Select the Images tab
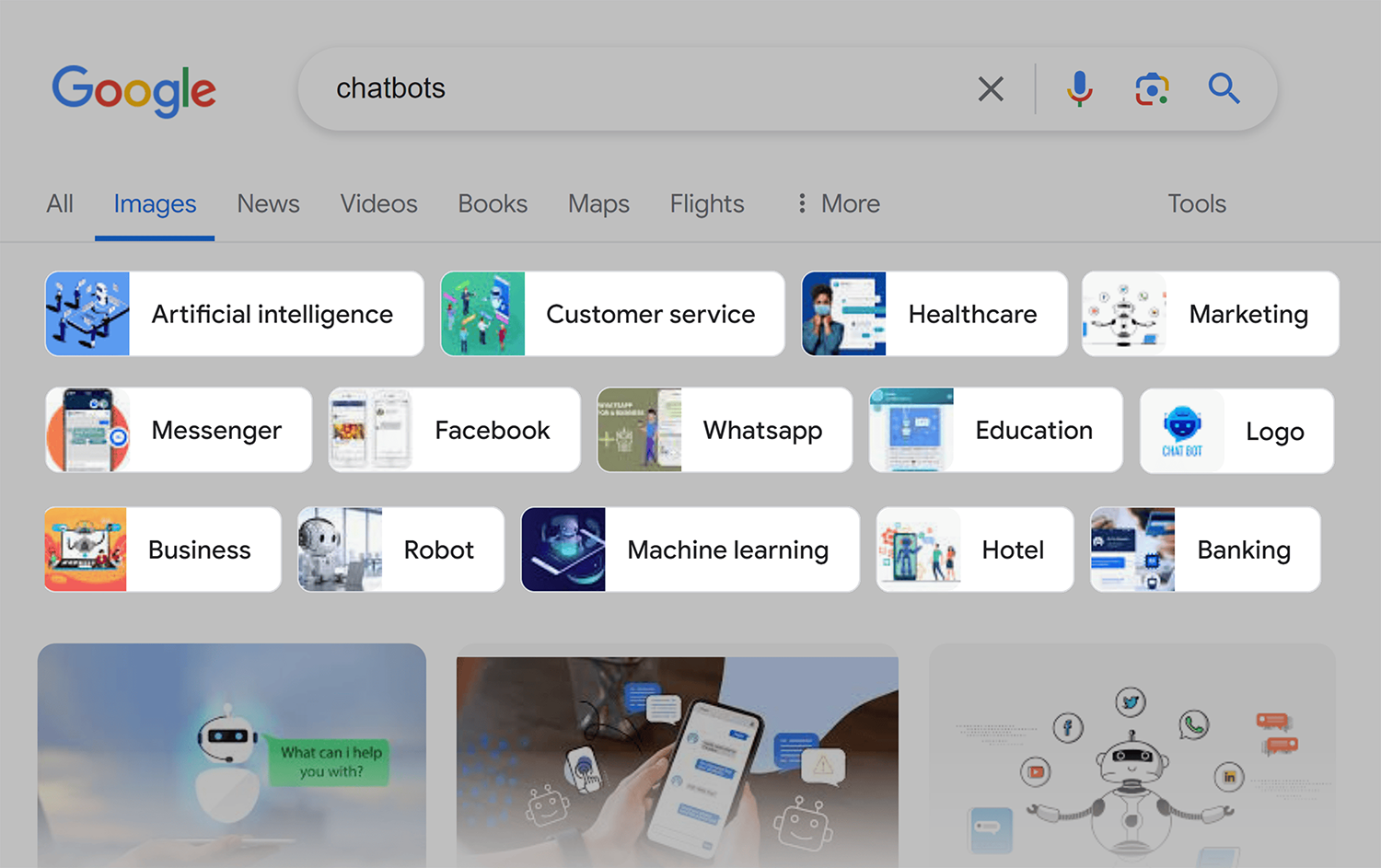 (155, 203)
